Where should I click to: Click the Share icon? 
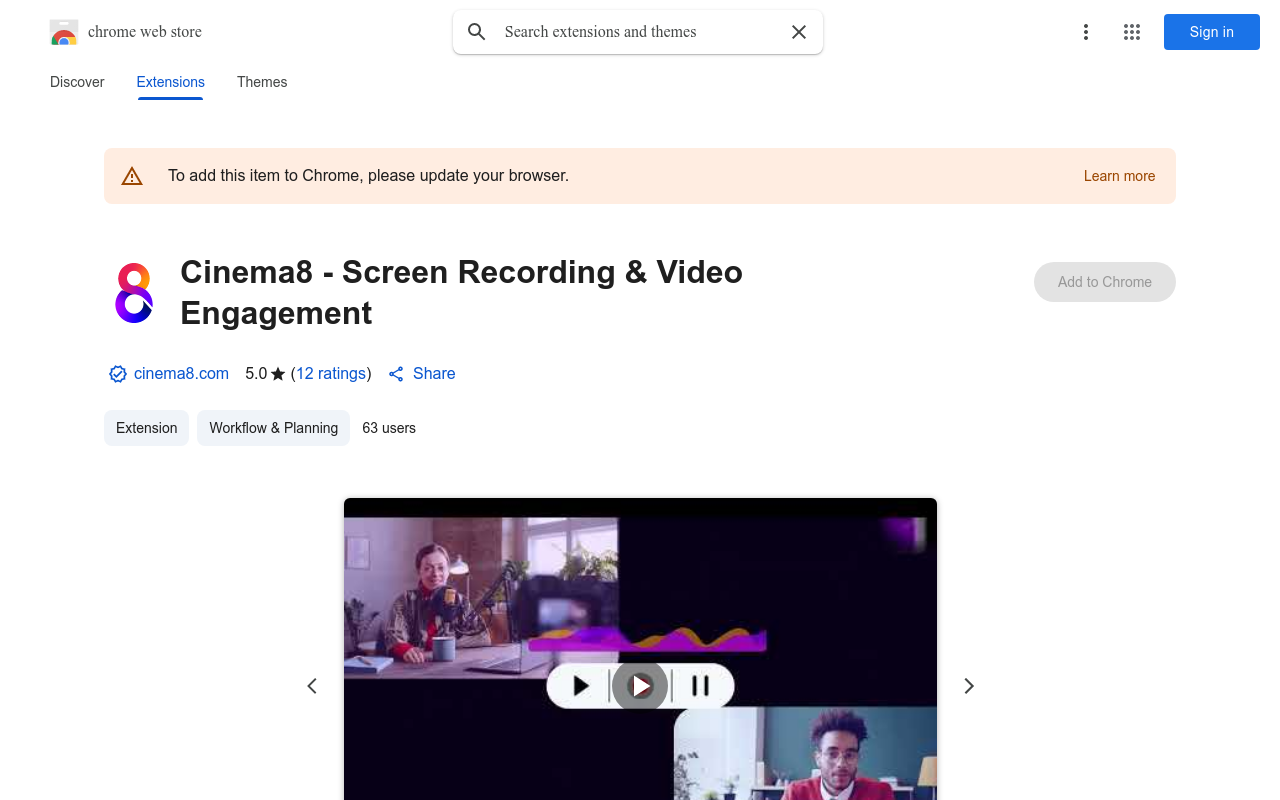396,374
